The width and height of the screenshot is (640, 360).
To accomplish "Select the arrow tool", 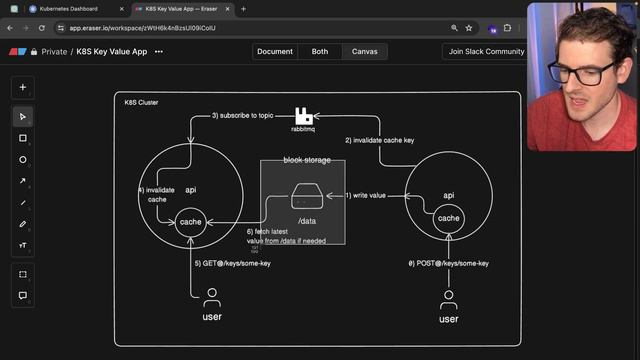I will (x=23, y=181).
